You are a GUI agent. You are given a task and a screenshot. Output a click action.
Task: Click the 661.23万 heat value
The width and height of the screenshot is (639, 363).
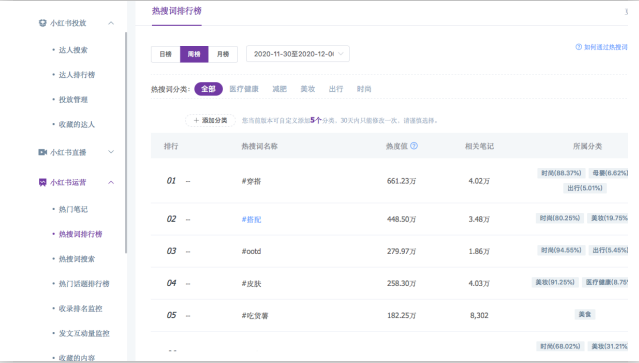[x=401, y=181]
